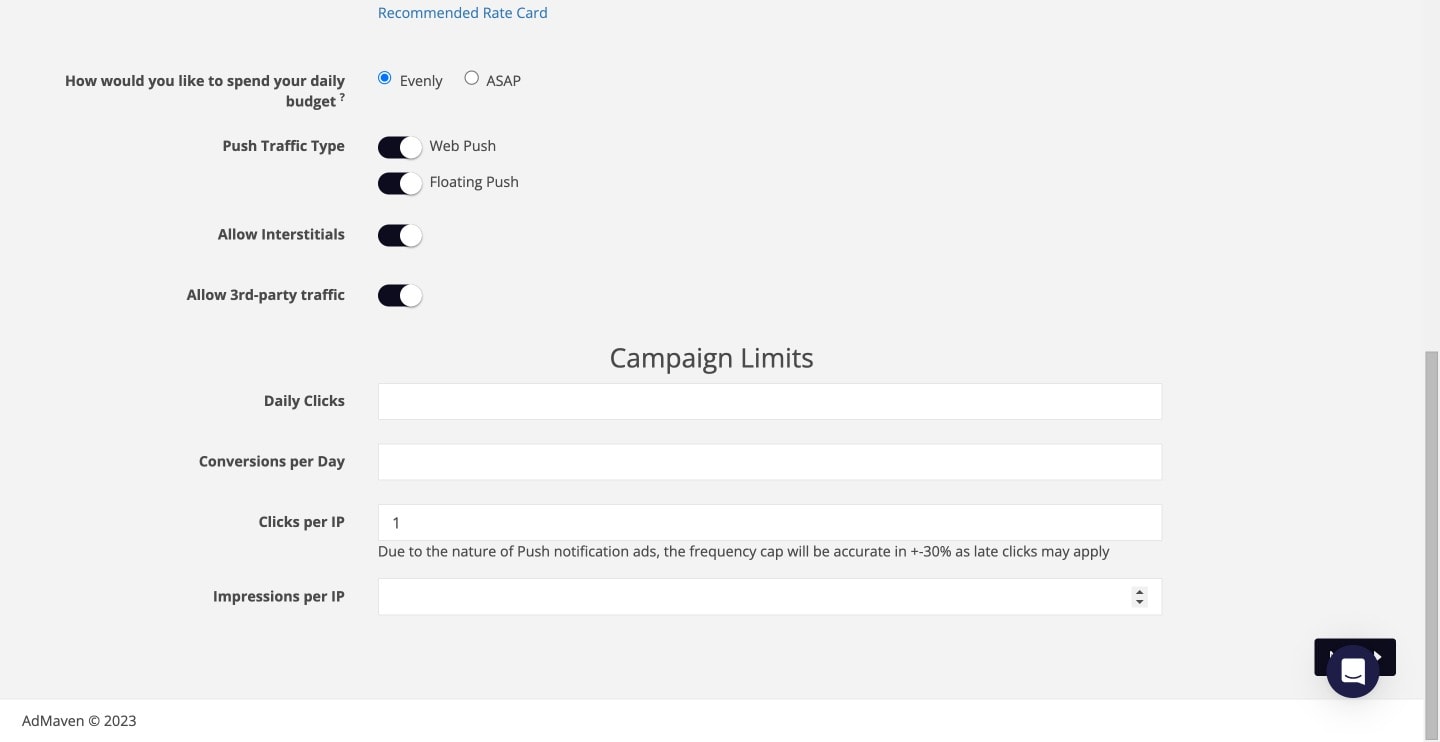Image resolution: width=1440 pixels, height=742 pixels.
Task: Click the frequency cap disclaimer text under Clicks per IP
Action: point(743,551)
